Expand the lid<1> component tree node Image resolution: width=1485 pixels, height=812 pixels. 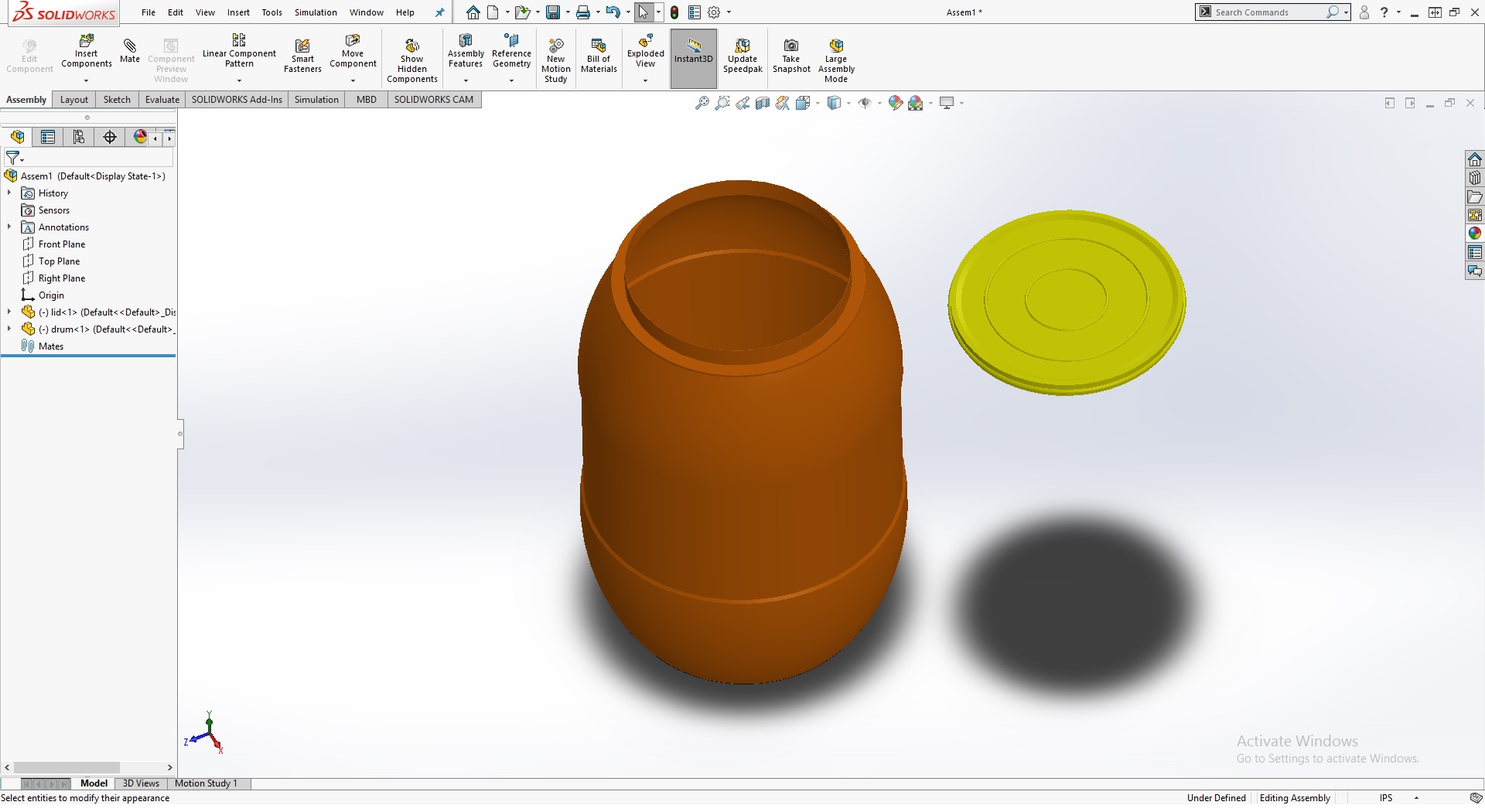9,312
